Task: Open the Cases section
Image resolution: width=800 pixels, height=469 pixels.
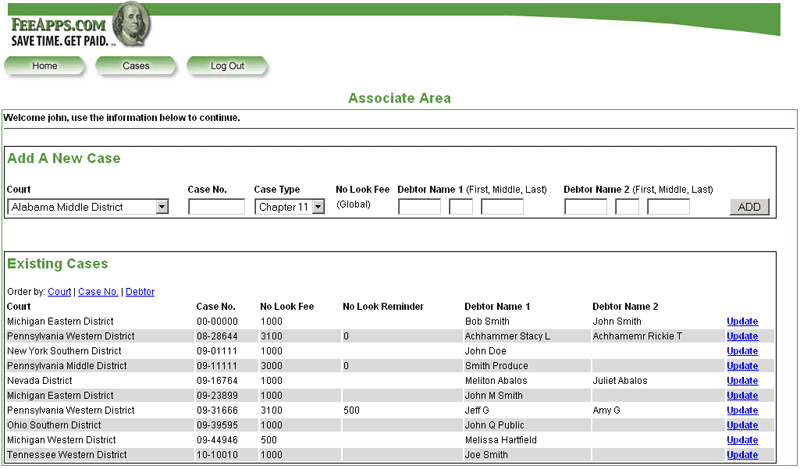Action: pyautogui.click(x=136, y=66)
